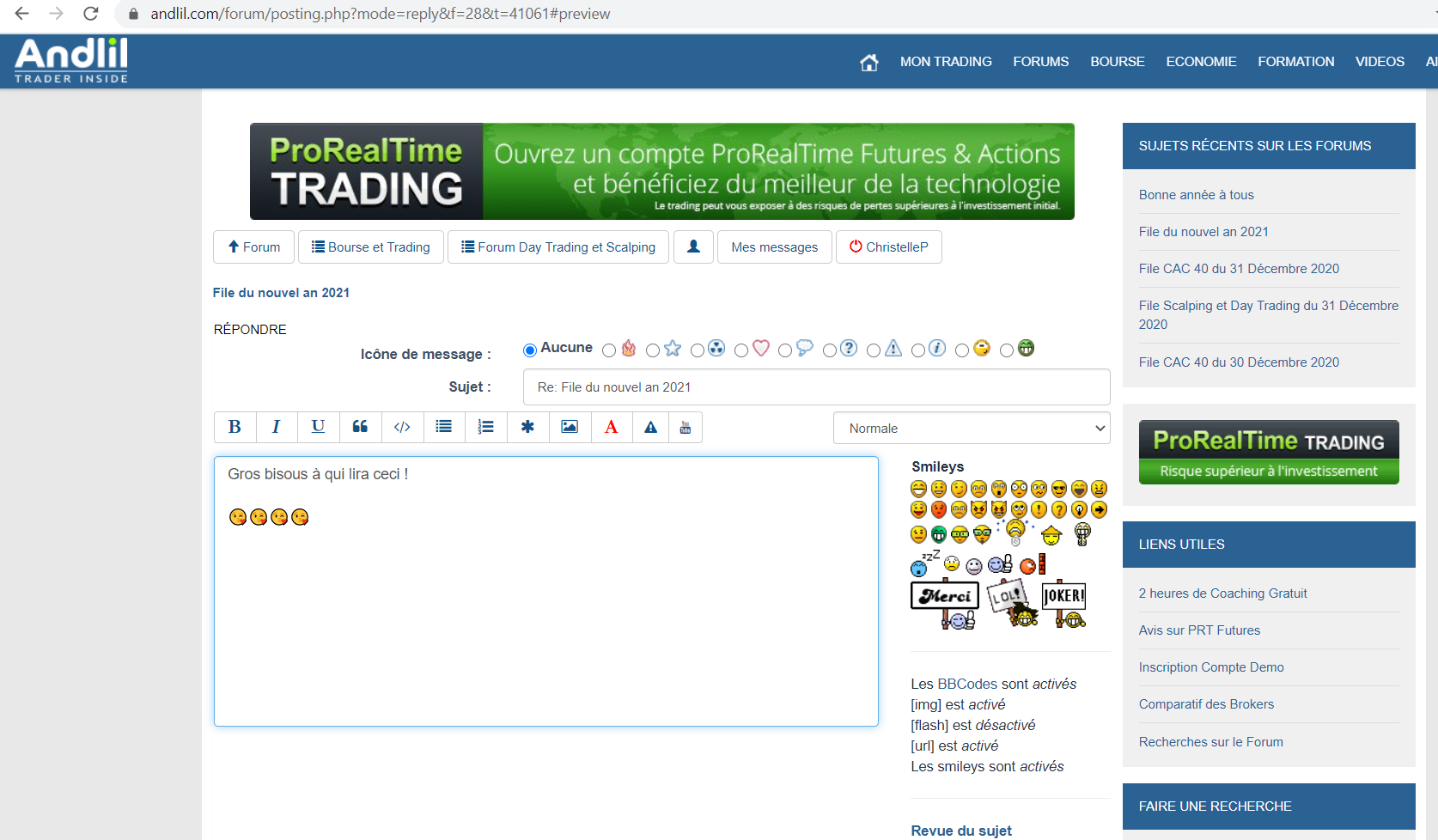Apply italic formatting with the I button
Viewport: 1438px width, 840px height.
click(x=277, y=427)
